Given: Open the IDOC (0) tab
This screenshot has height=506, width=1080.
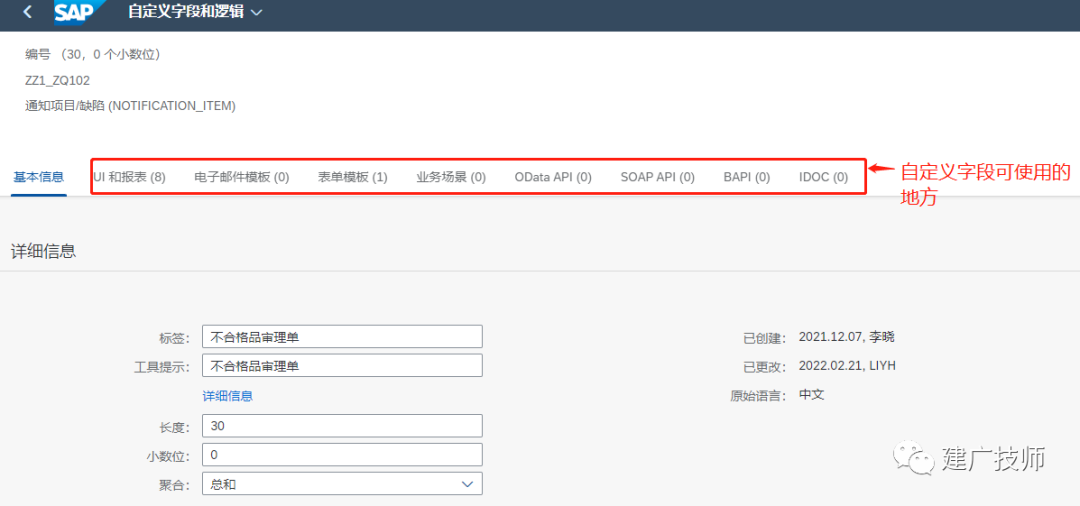Looking at the screenshot, I should (x=823, y=177).
